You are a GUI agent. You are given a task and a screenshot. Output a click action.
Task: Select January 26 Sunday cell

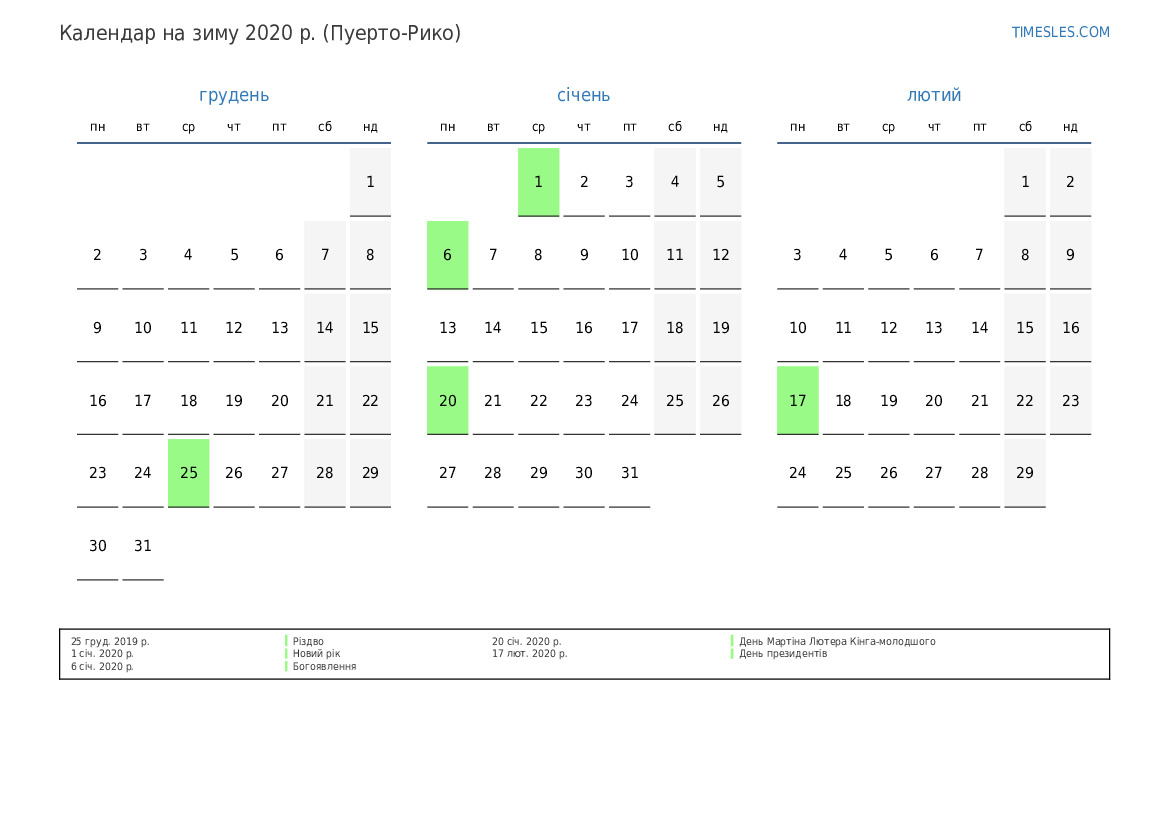coord(720,401)
